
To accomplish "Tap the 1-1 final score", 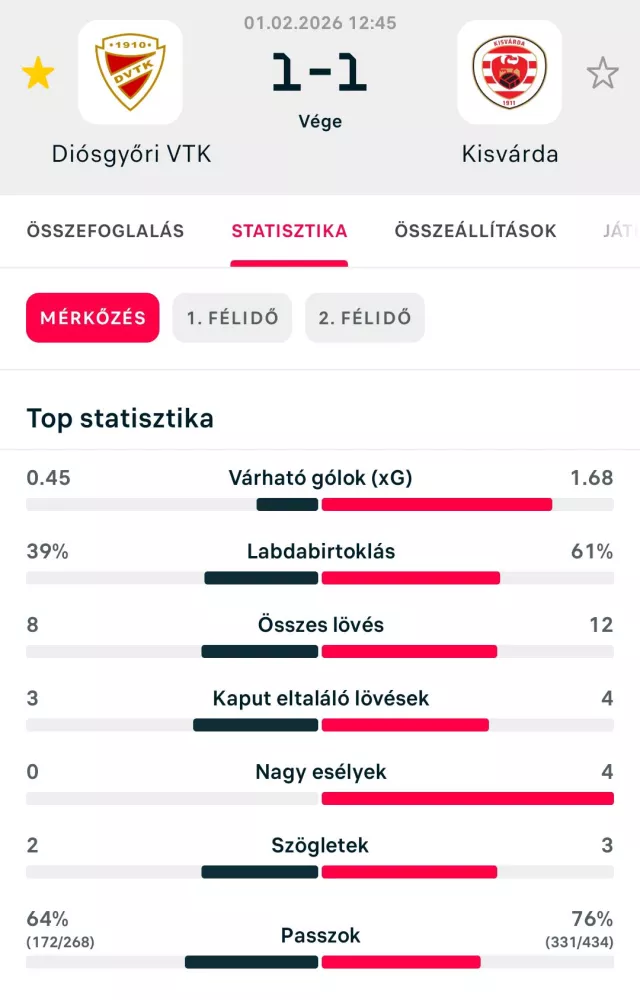I will (320, 74).
